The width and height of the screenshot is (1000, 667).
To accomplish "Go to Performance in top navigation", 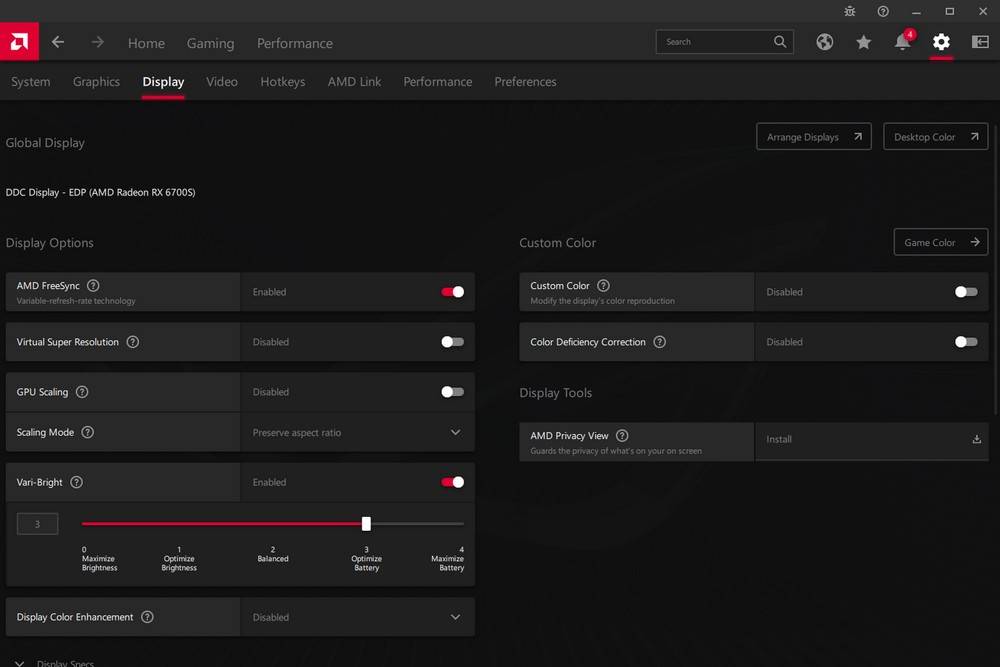I will coord(295,43).
